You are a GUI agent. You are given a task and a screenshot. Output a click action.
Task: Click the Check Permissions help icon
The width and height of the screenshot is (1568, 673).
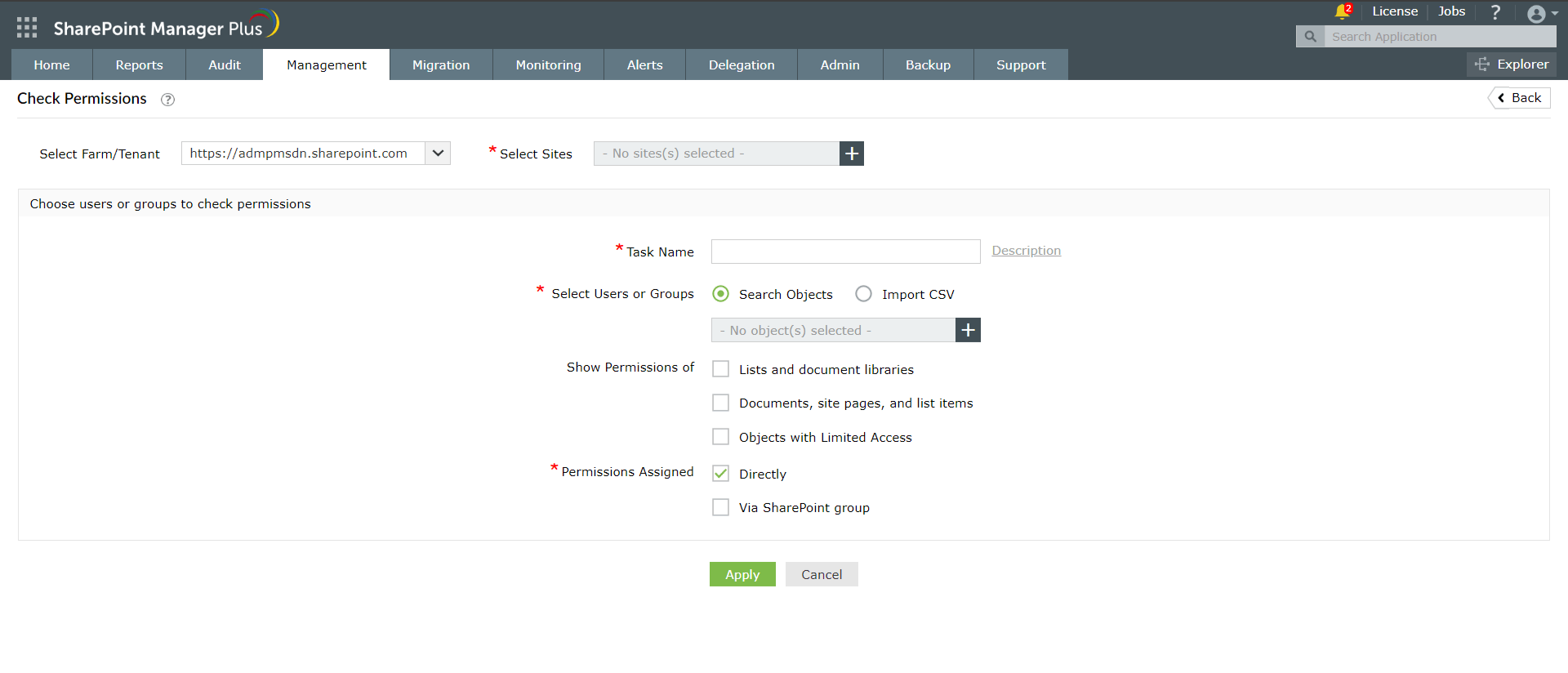[167, 100]
